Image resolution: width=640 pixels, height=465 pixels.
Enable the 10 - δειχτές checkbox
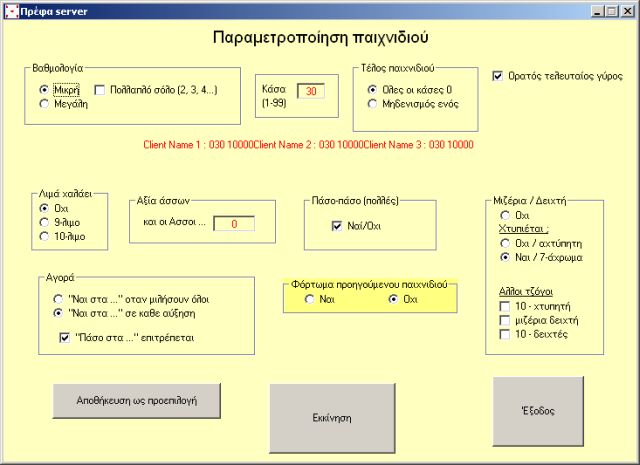505,334
